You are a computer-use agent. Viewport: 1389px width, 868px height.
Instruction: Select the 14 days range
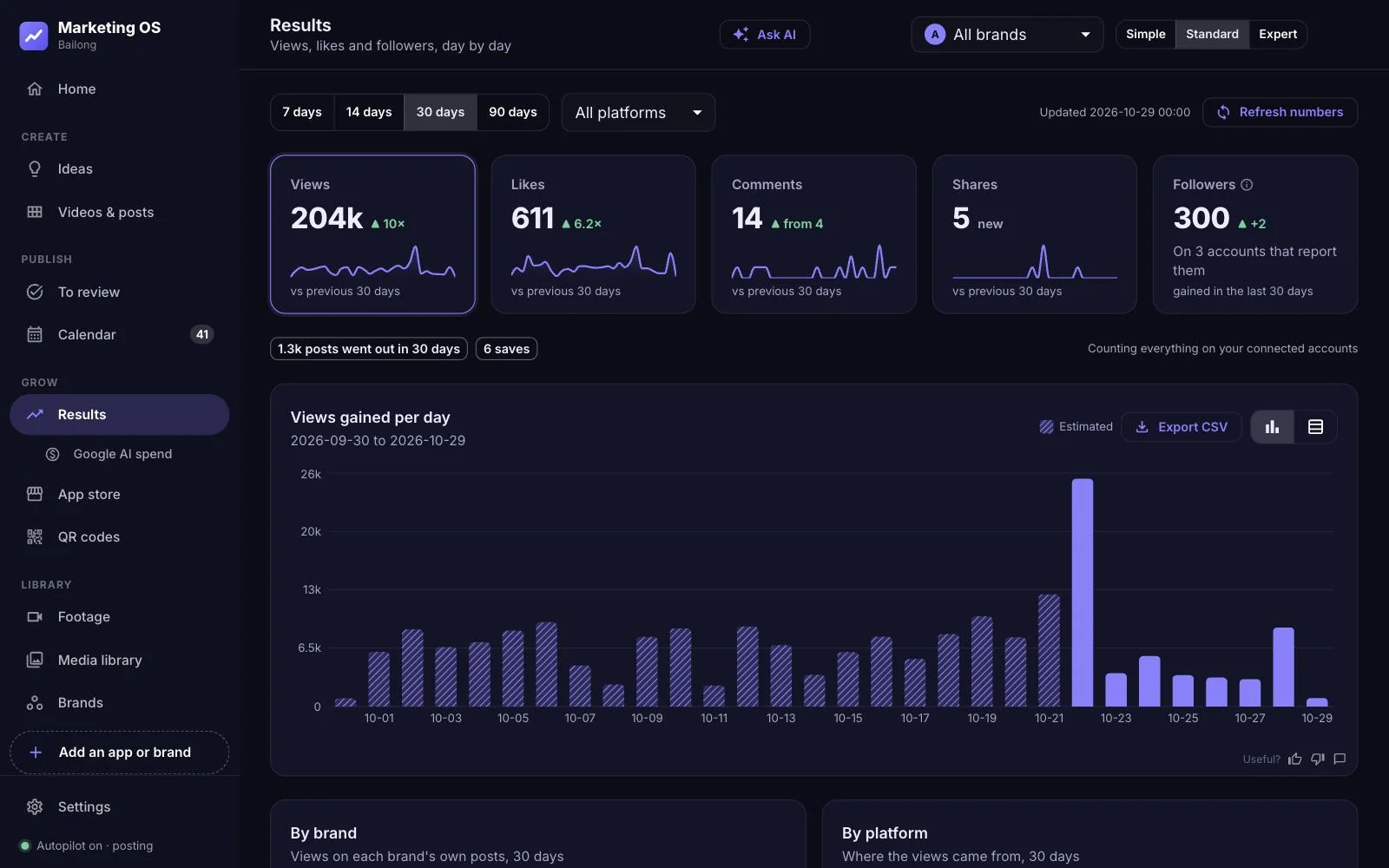pyautogui.click(x=369, y=112)
